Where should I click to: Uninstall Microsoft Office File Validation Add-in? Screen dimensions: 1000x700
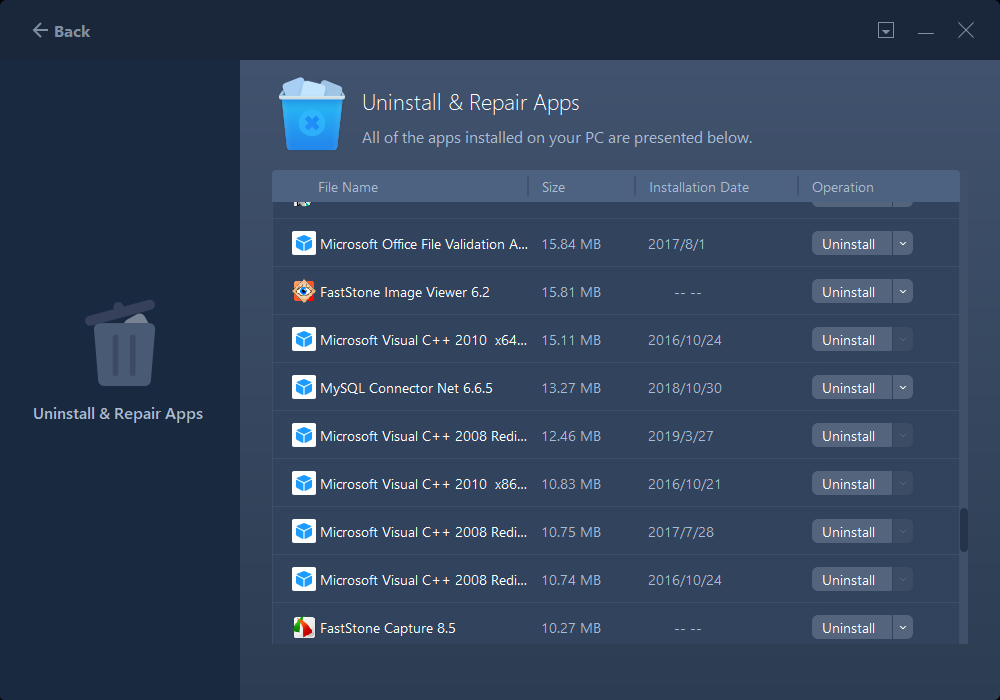[851, 244]
